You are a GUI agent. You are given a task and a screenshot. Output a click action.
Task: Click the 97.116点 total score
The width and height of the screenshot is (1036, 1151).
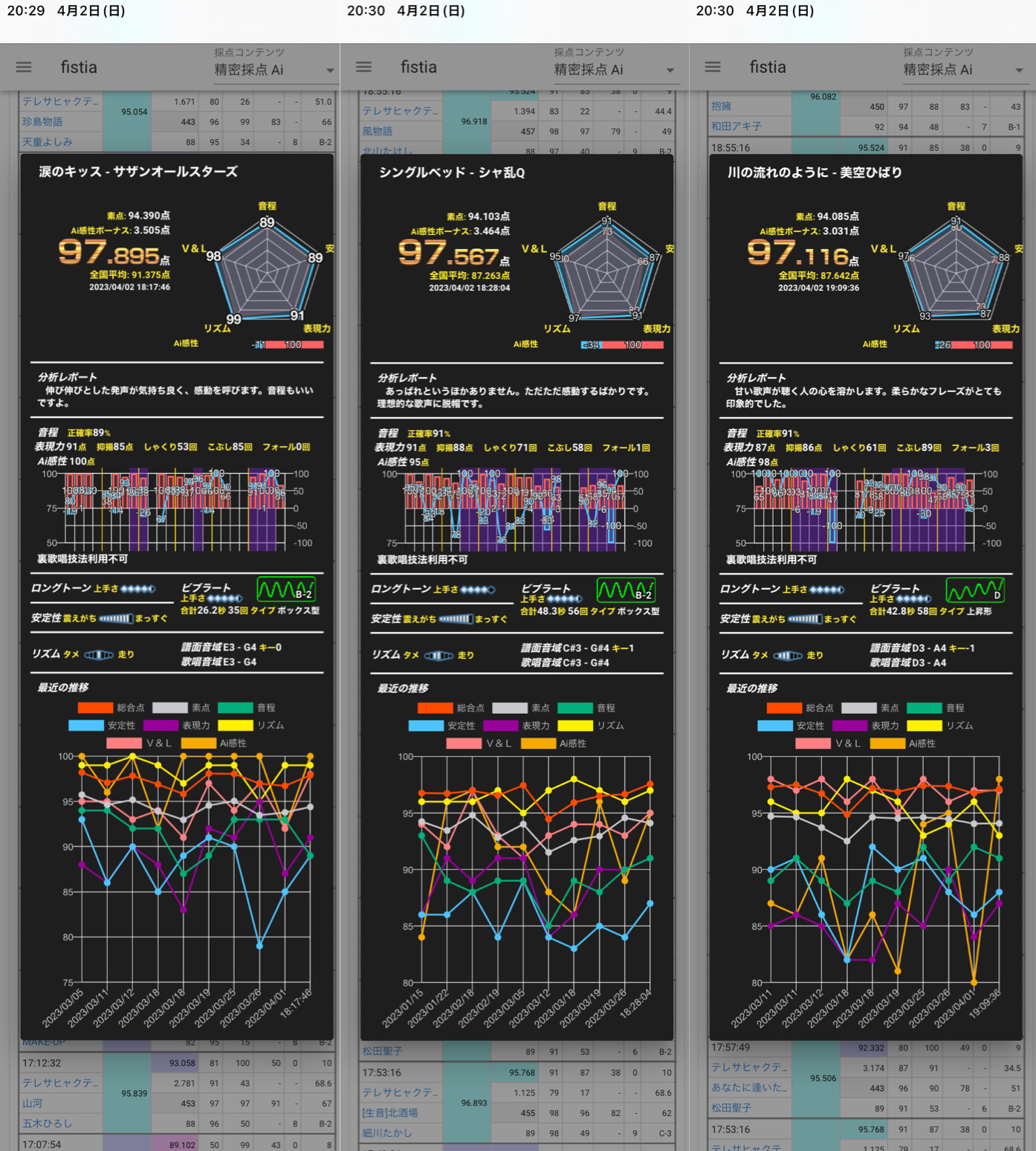pyautogui.click(x=803, y=254)
